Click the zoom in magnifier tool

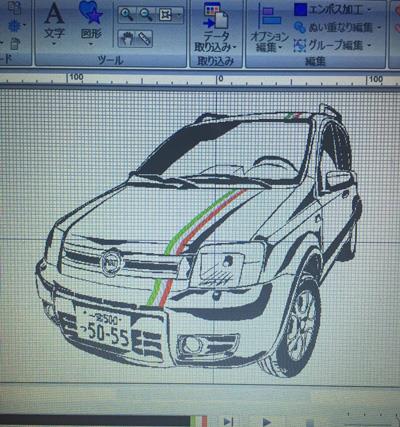point(127,15)
